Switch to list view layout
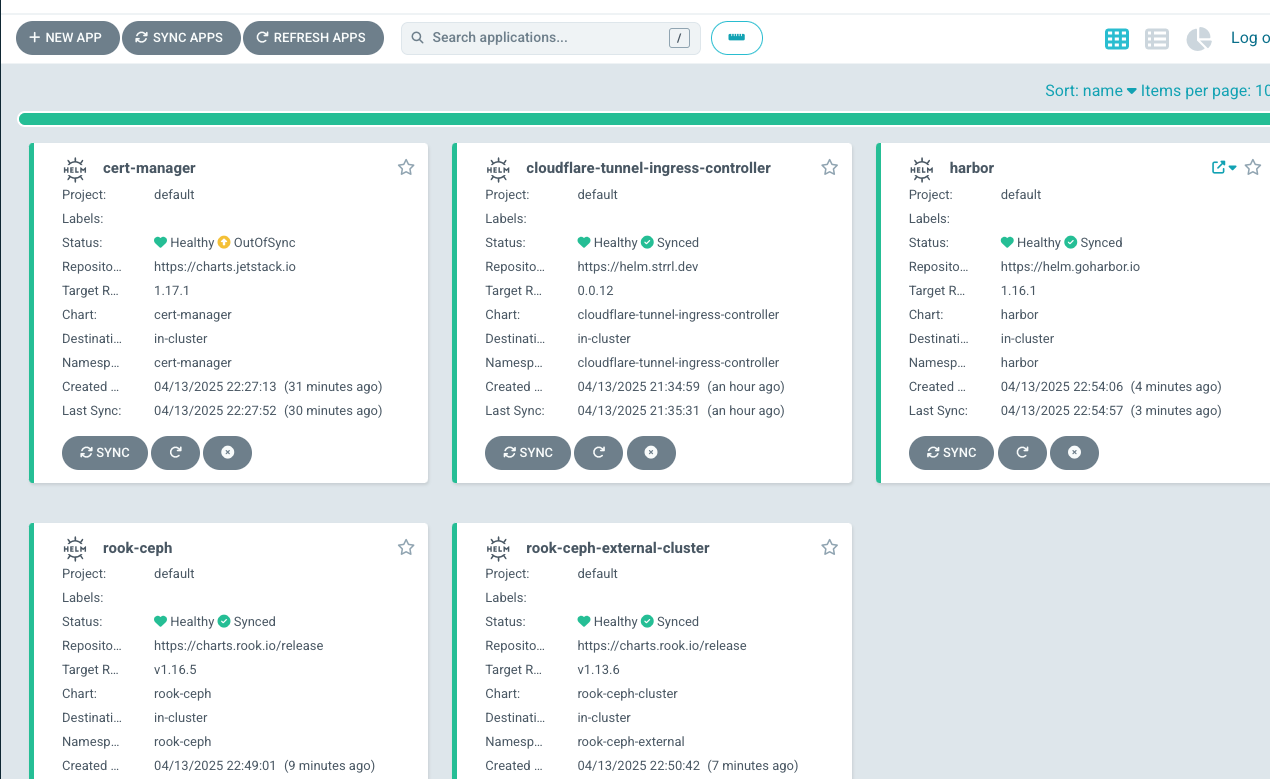This screenshot has height=779, width=1270. [1157, 39]
